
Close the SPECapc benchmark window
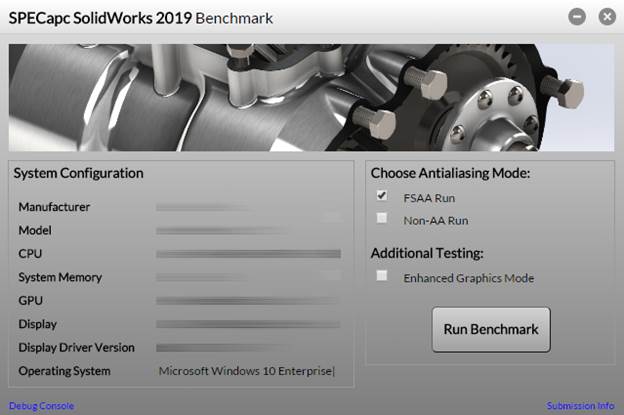tap(606, 17)
